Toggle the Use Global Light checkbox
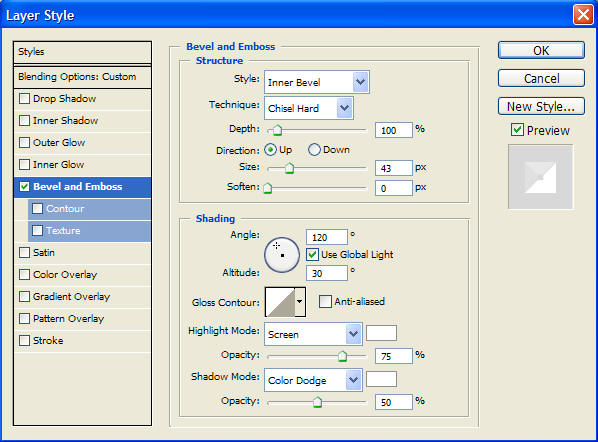Image resolution: width=598 pixels, height=442 pixels. 312,254
